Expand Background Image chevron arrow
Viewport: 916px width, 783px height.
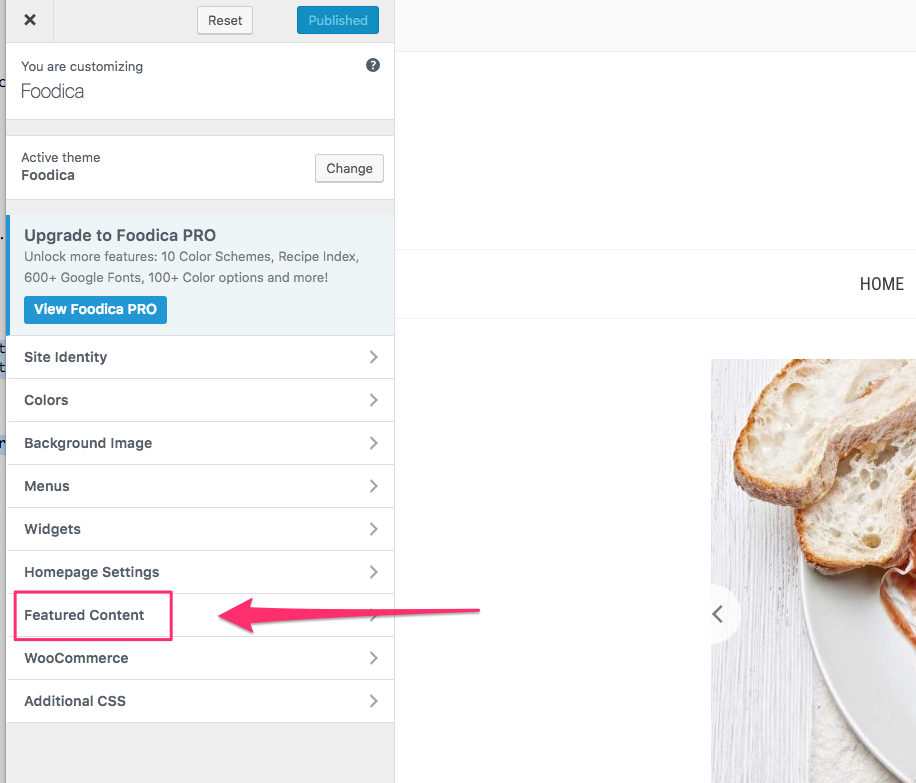click(373, 443)
